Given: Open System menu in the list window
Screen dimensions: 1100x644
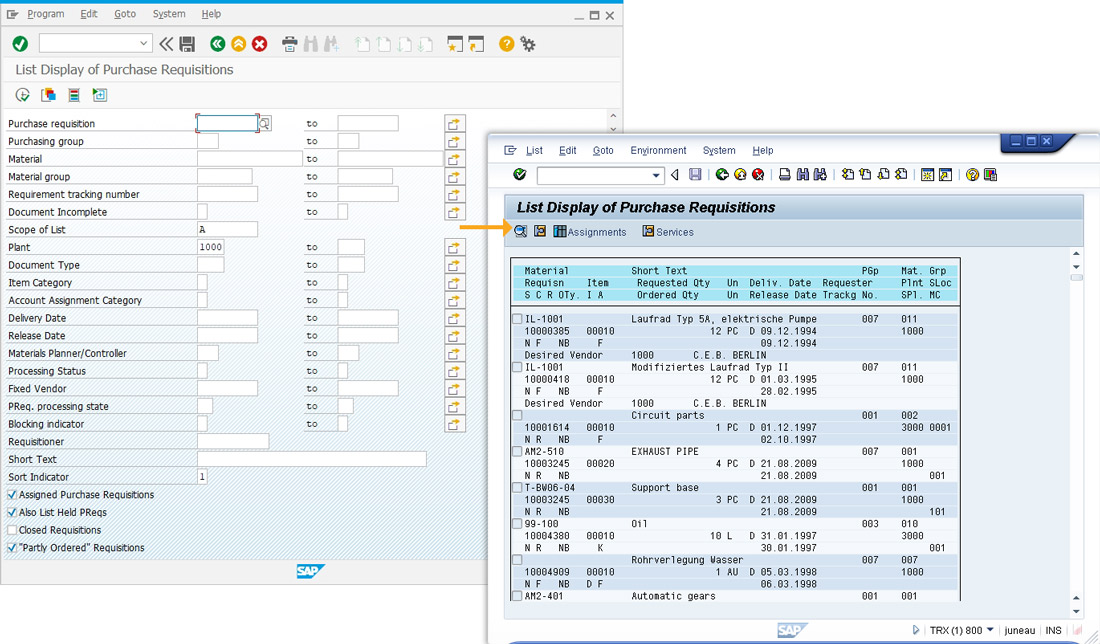Looking at the screenshot, I should [719, 150].
